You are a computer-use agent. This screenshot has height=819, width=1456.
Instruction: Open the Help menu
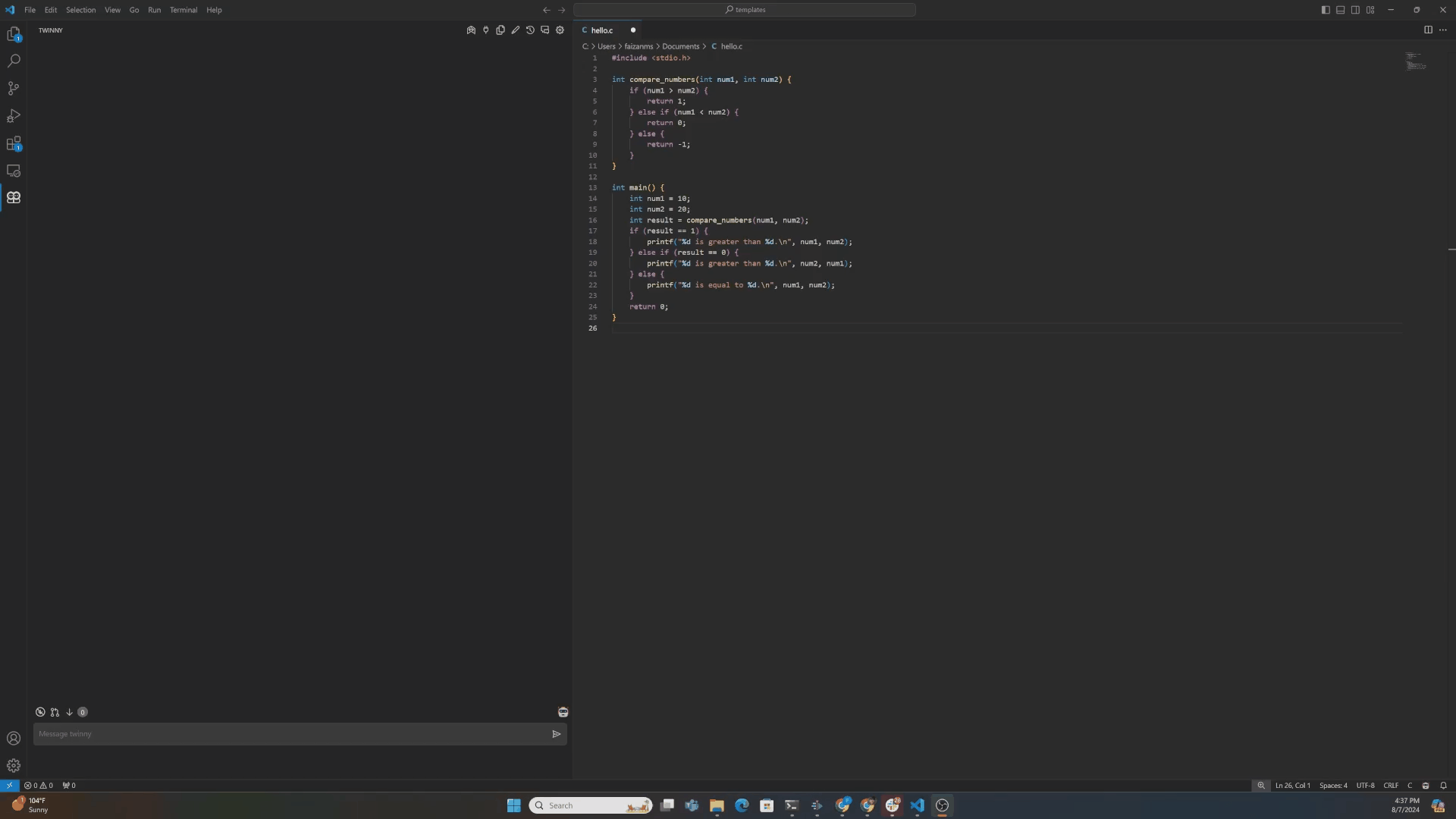pos(214,10)
